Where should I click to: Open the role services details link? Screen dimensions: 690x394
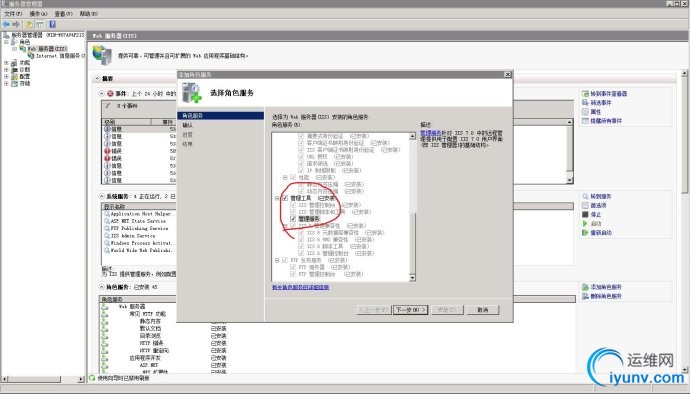click(301, 287)
